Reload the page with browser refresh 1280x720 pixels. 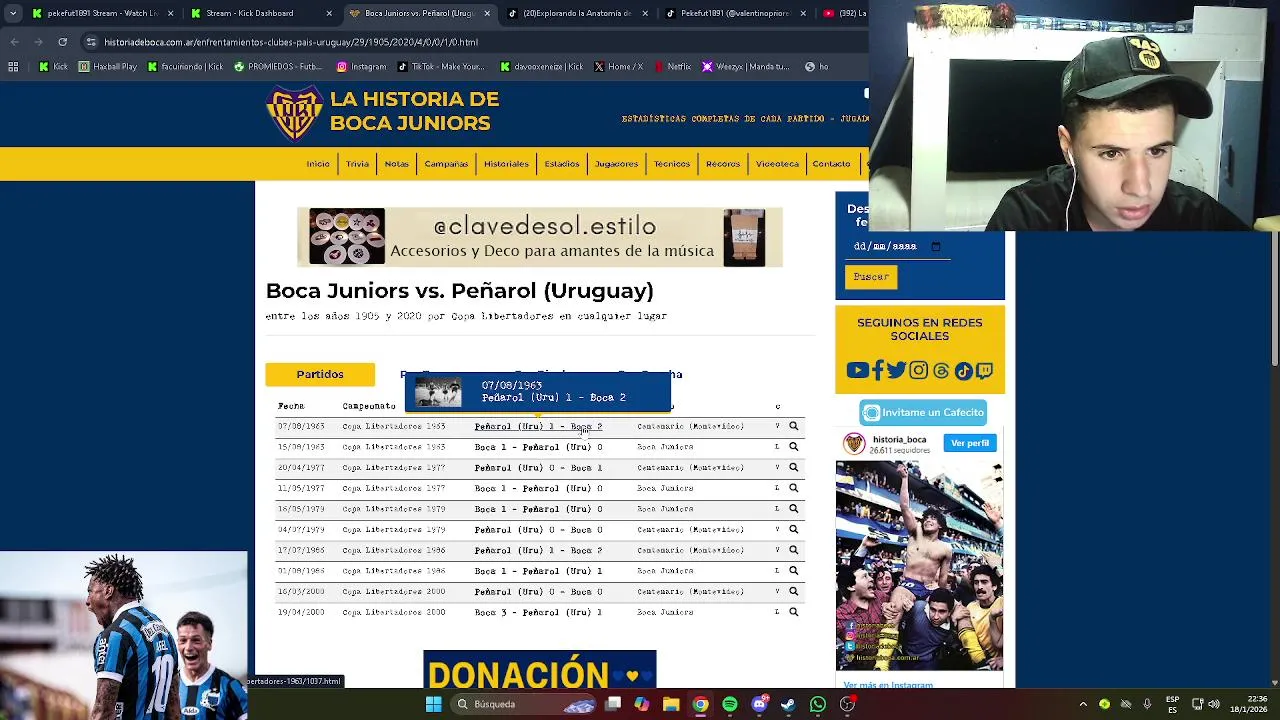pyautogui.click(x=63, y=42)
